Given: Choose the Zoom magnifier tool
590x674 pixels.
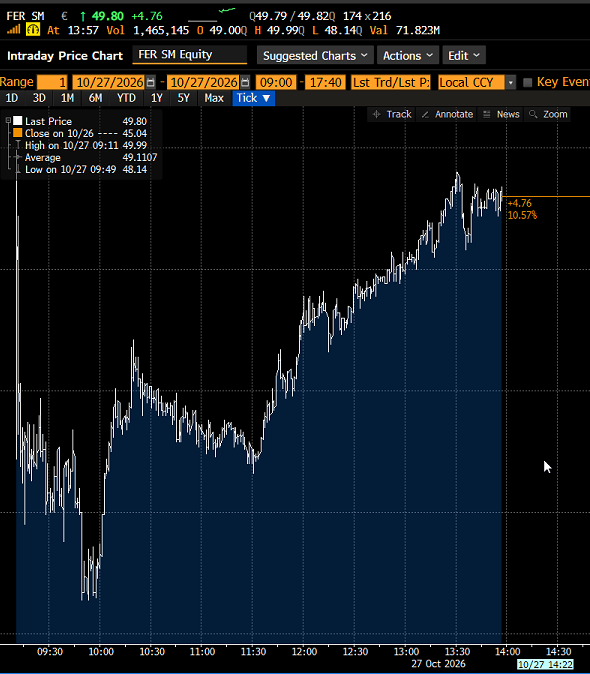Looking at the screenshot, I should pyautogui.click(x=548, y=114).
